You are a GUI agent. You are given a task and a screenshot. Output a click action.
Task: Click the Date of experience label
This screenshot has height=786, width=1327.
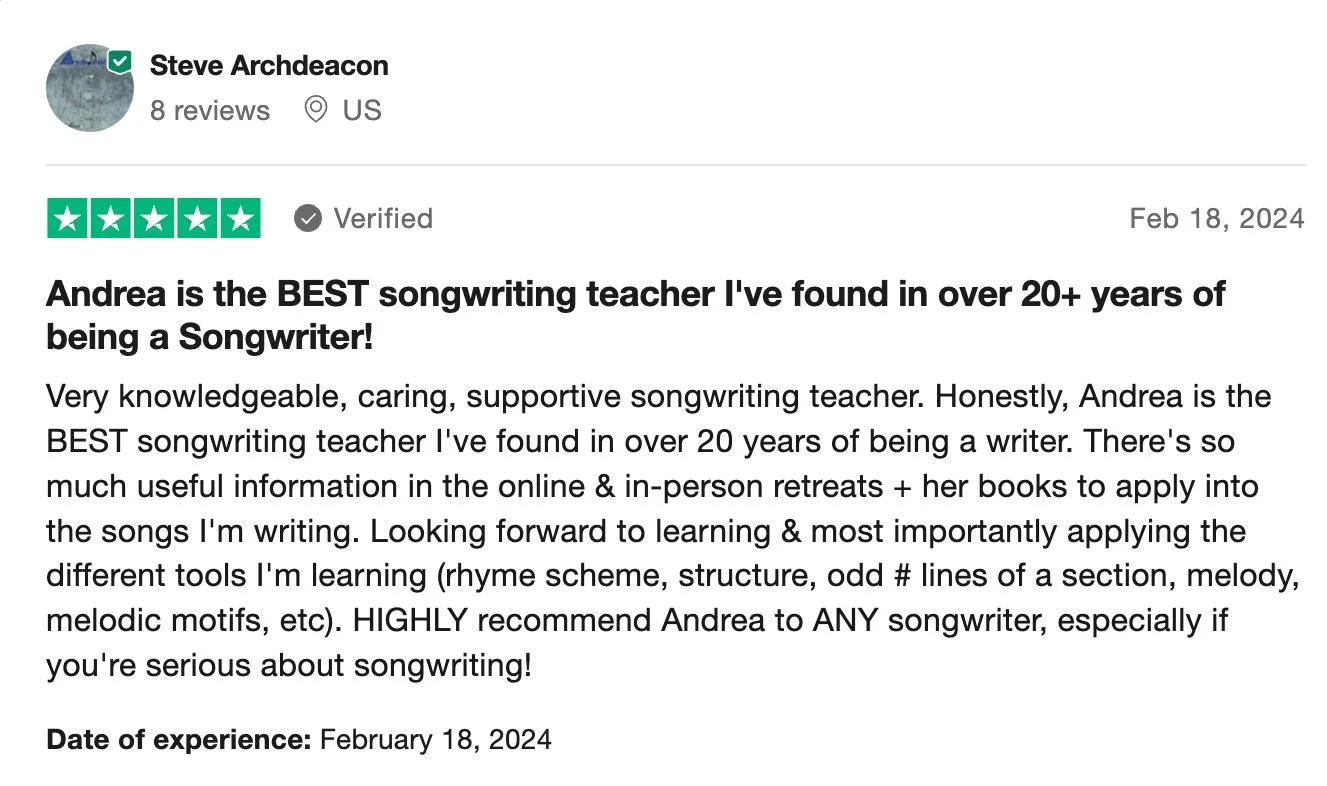click(180, 740)
